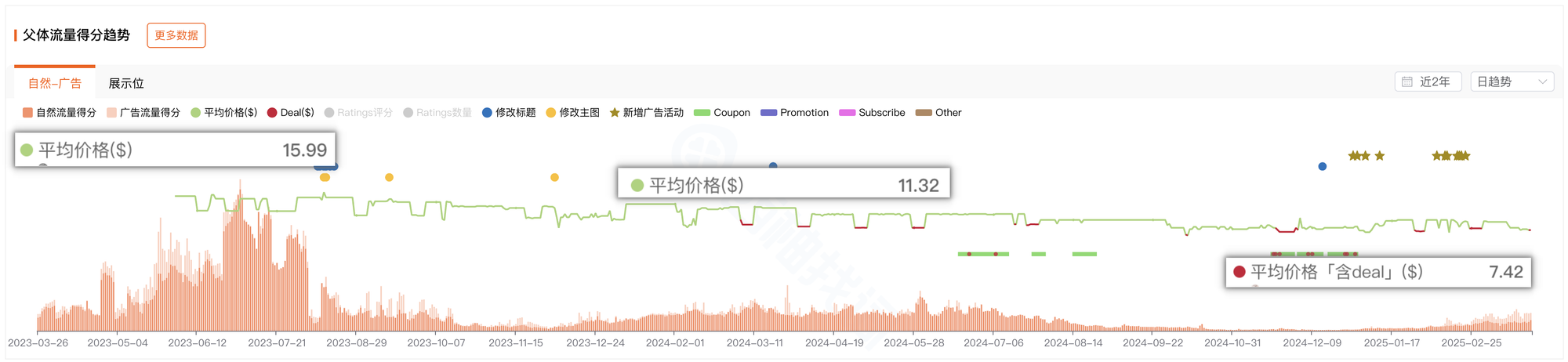Click the blue 修改标题 marker near 2024-12-09
Image resolution: width=1568 pixels, height=362 pixels.
click(x=1323, y=166)
